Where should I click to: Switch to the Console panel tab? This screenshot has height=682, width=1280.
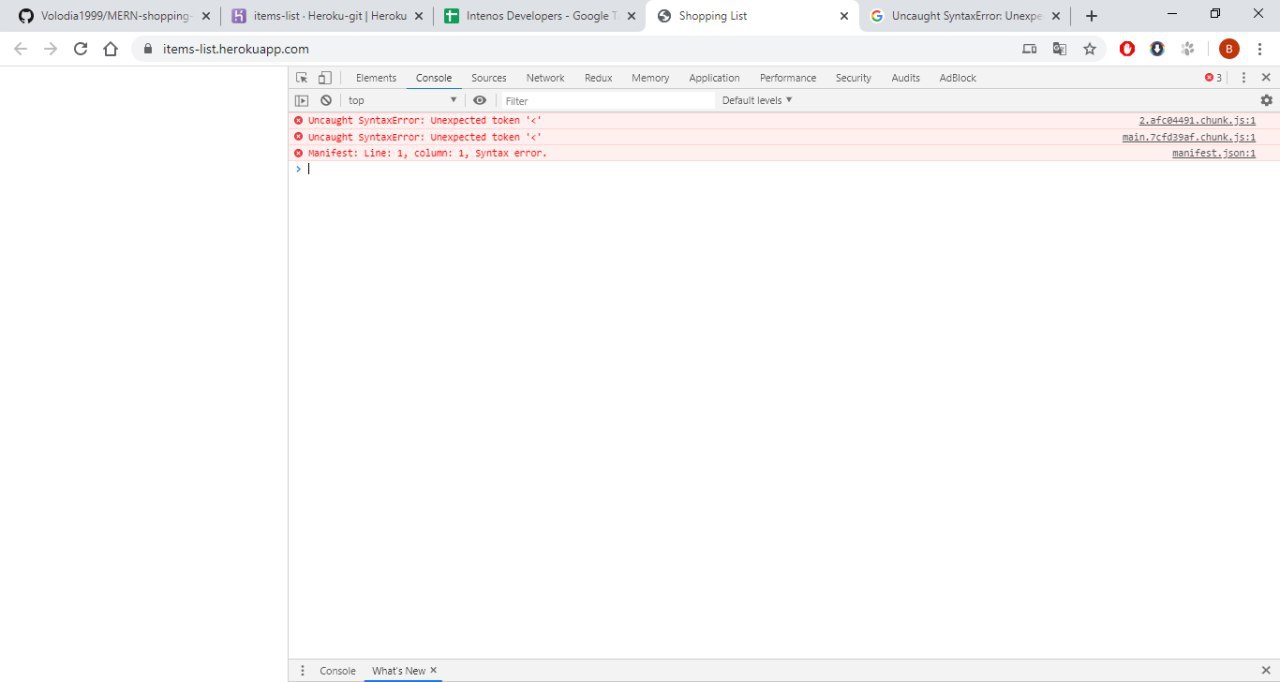coord(434,78)
